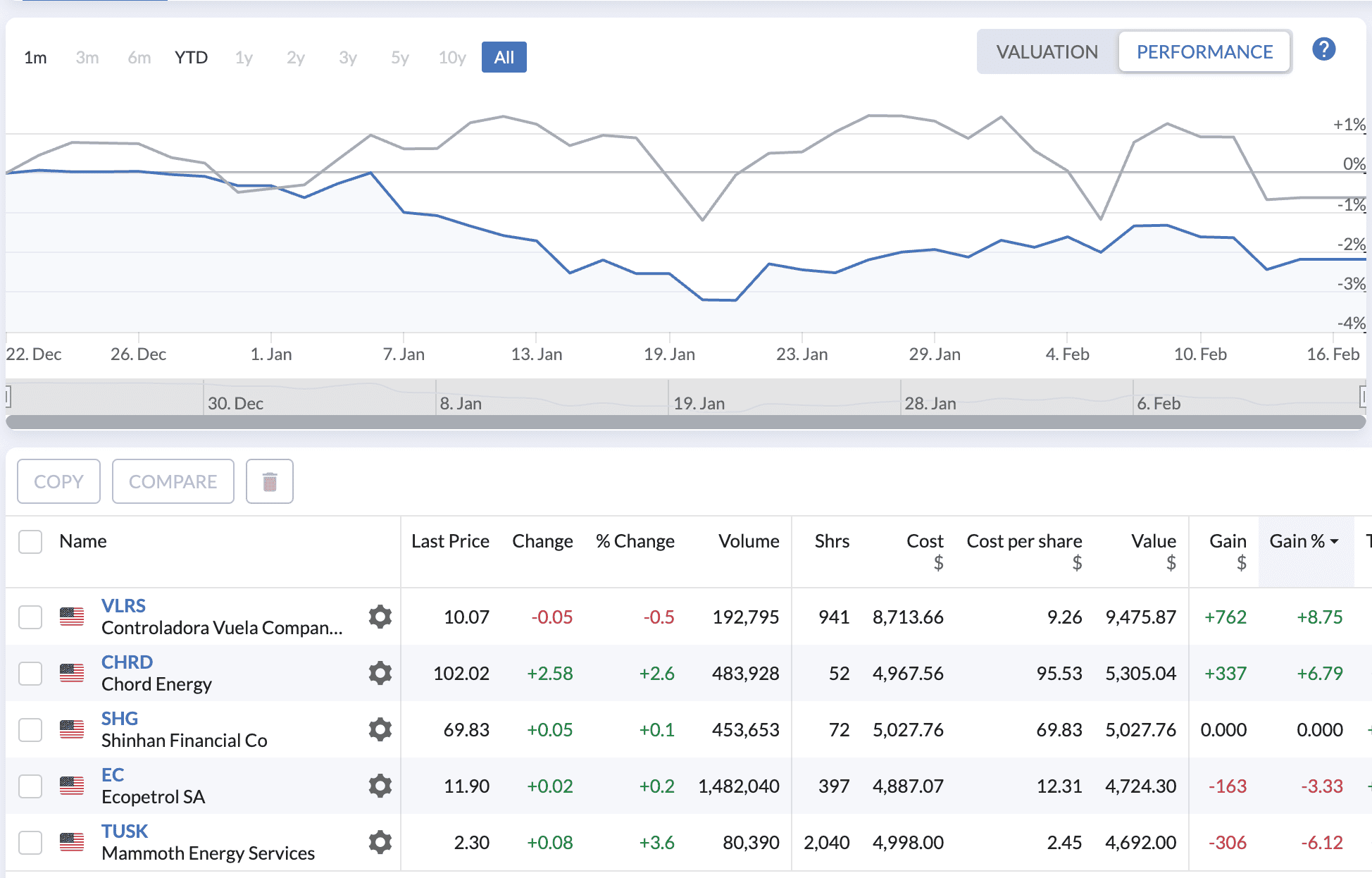Open settings gear for Chord Energy row
Viewport: 1372px width, 878px height.
[380, 673]
